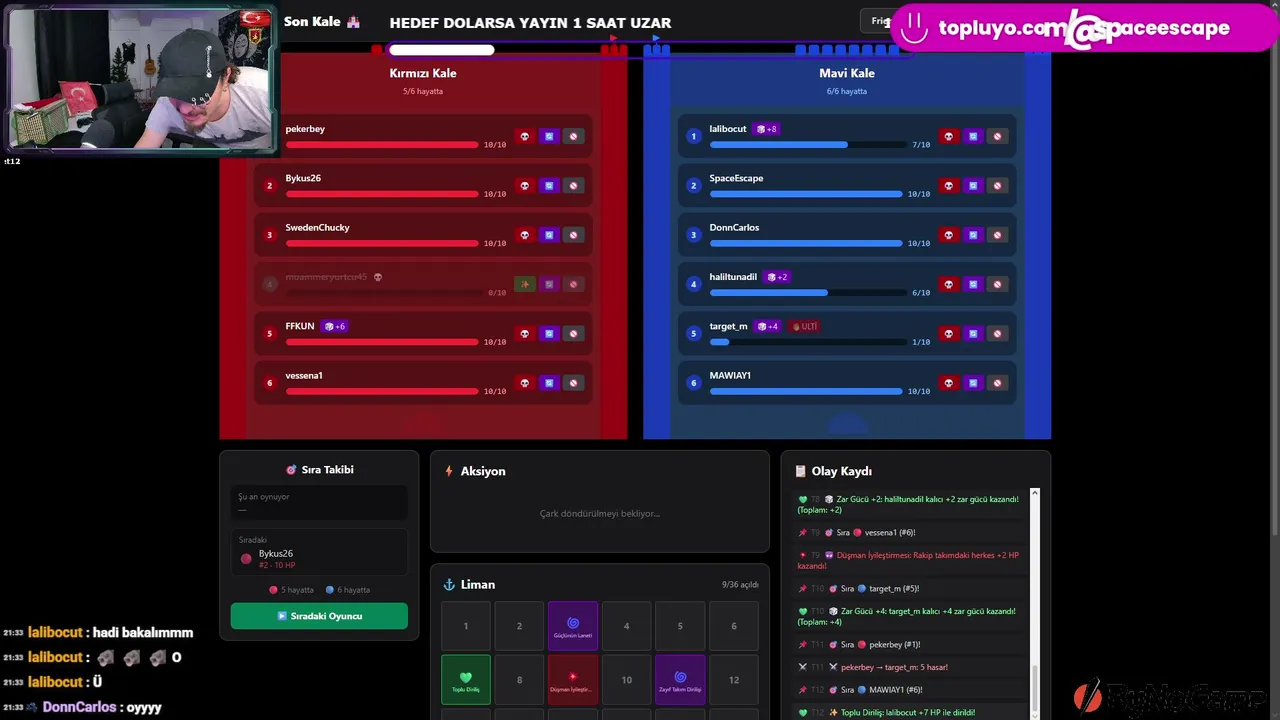This screenshot has height=720, width=1280.
Task: Click the ban icon on pekerbey's row
Action: coord(573,136)
